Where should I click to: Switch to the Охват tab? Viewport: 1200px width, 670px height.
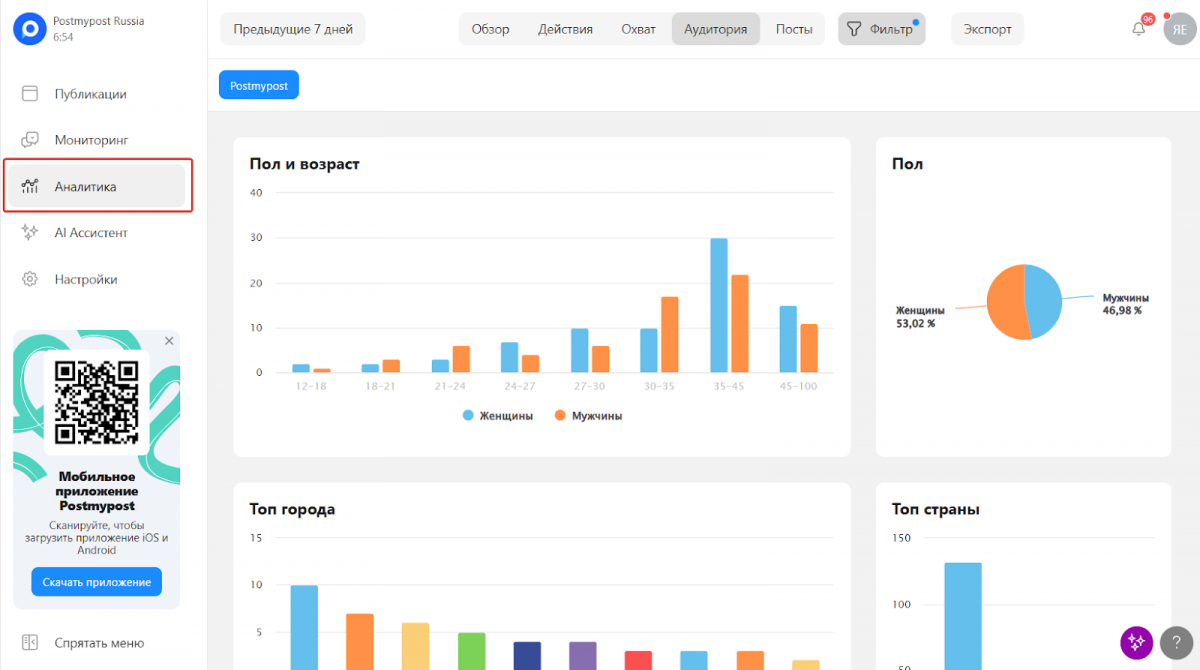point(638,29)
